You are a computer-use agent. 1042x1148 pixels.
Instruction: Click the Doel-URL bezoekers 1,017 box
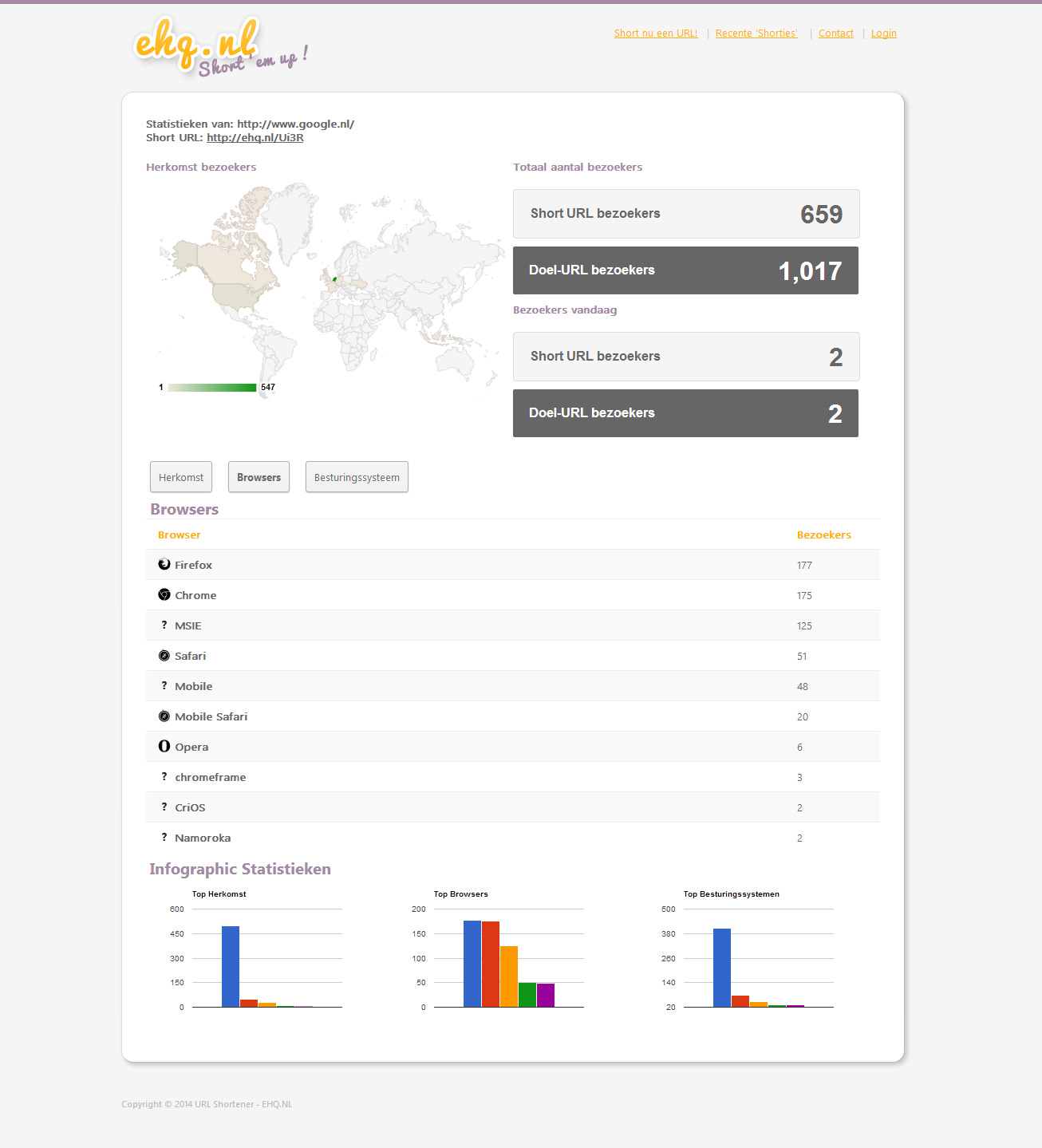[685, 270]
